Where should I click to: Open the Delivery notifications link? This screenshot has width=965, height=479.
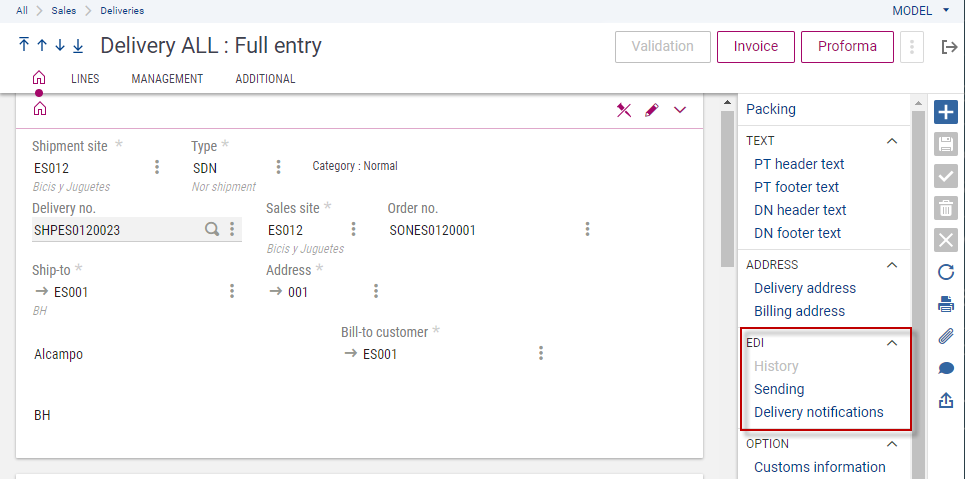(x=818, y=412)
